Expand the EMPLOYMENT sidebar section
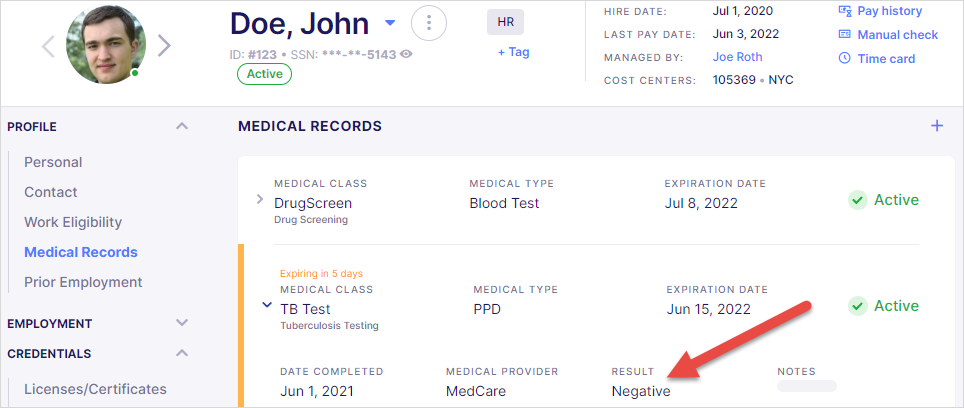 181,323
